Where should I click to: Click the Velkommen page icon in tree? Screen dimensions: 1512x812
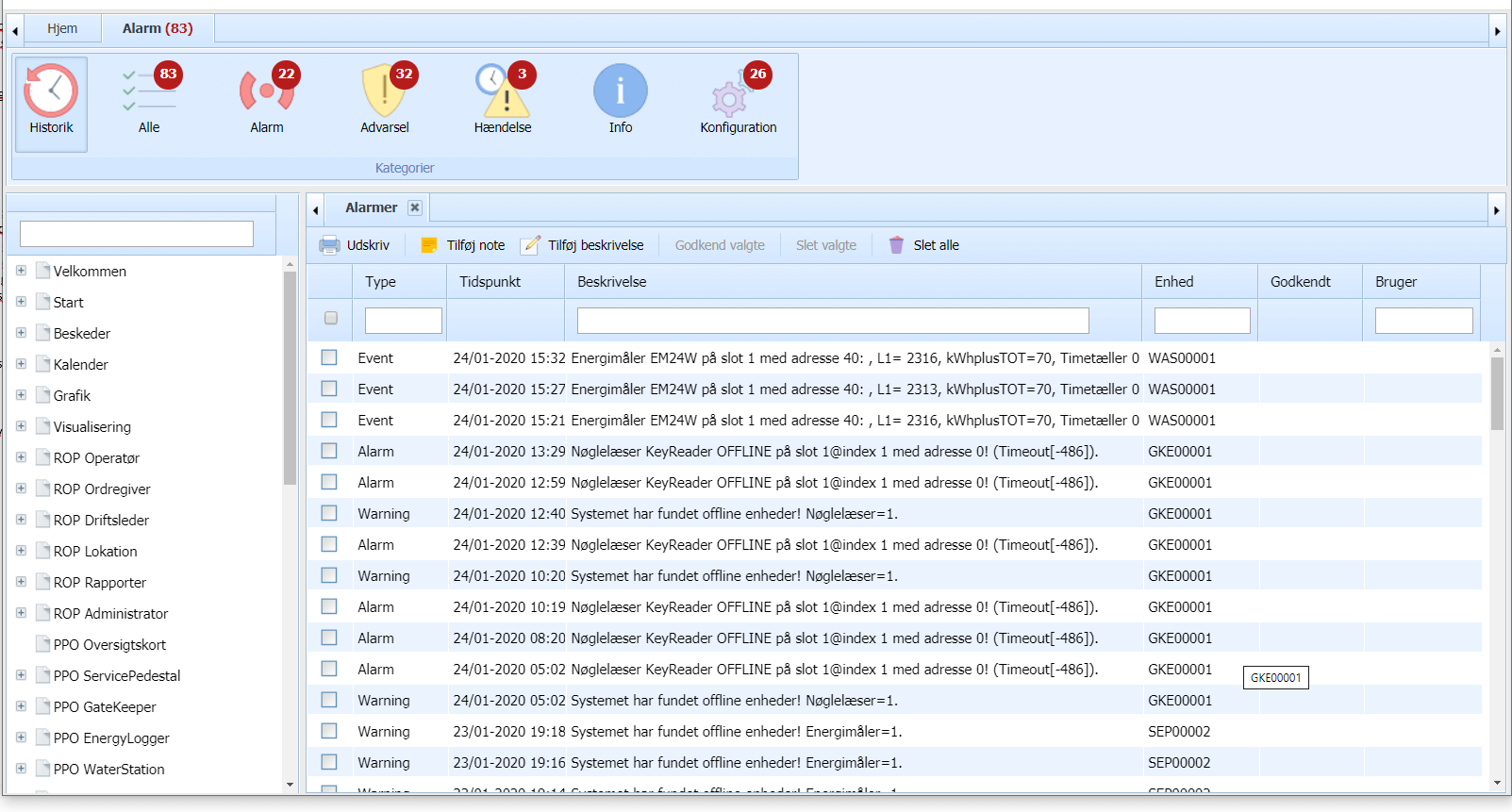[42, 271]
